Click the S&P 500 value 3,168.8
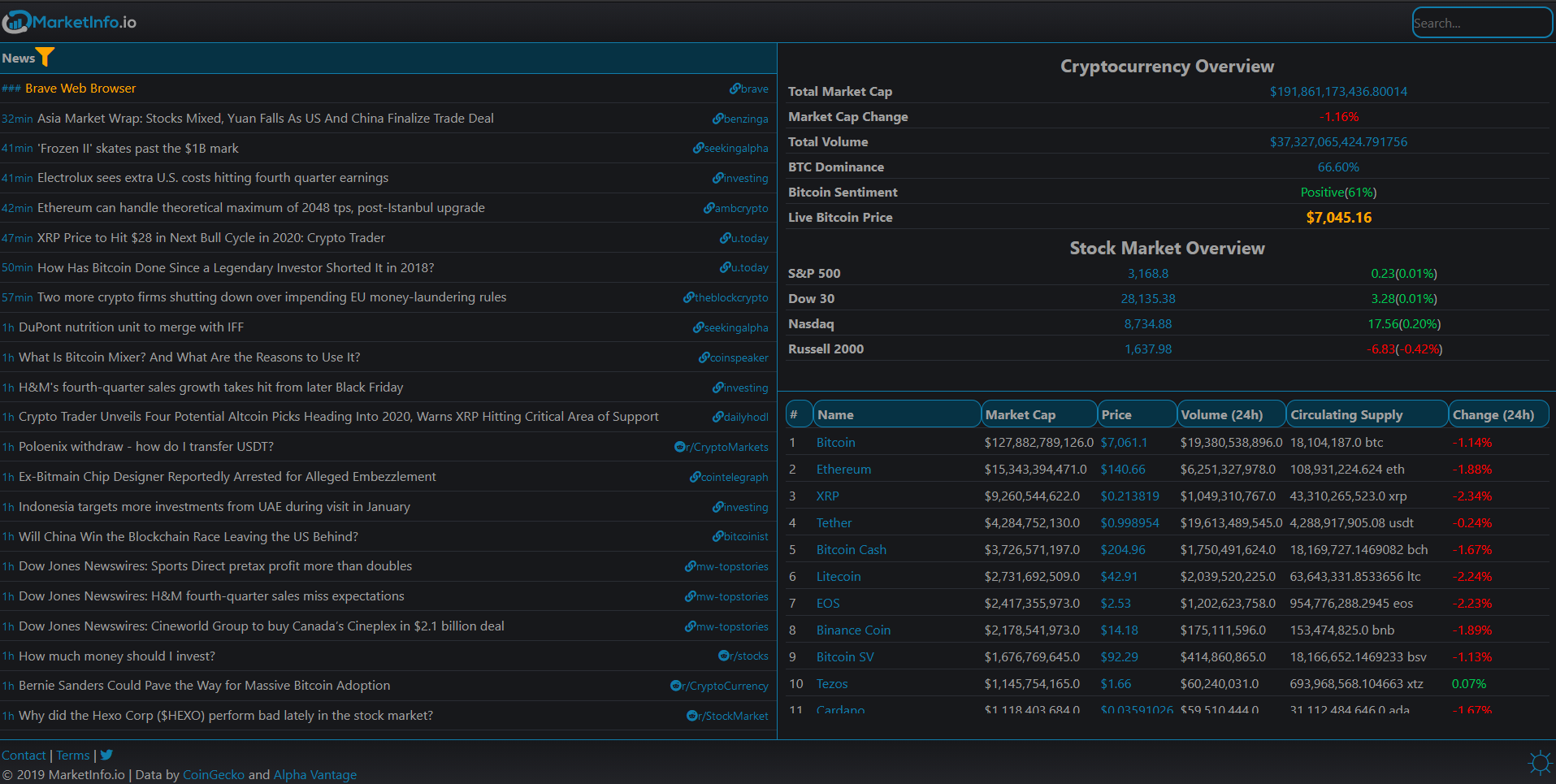The image size is (1556, 784). [x=1148, y=274]
